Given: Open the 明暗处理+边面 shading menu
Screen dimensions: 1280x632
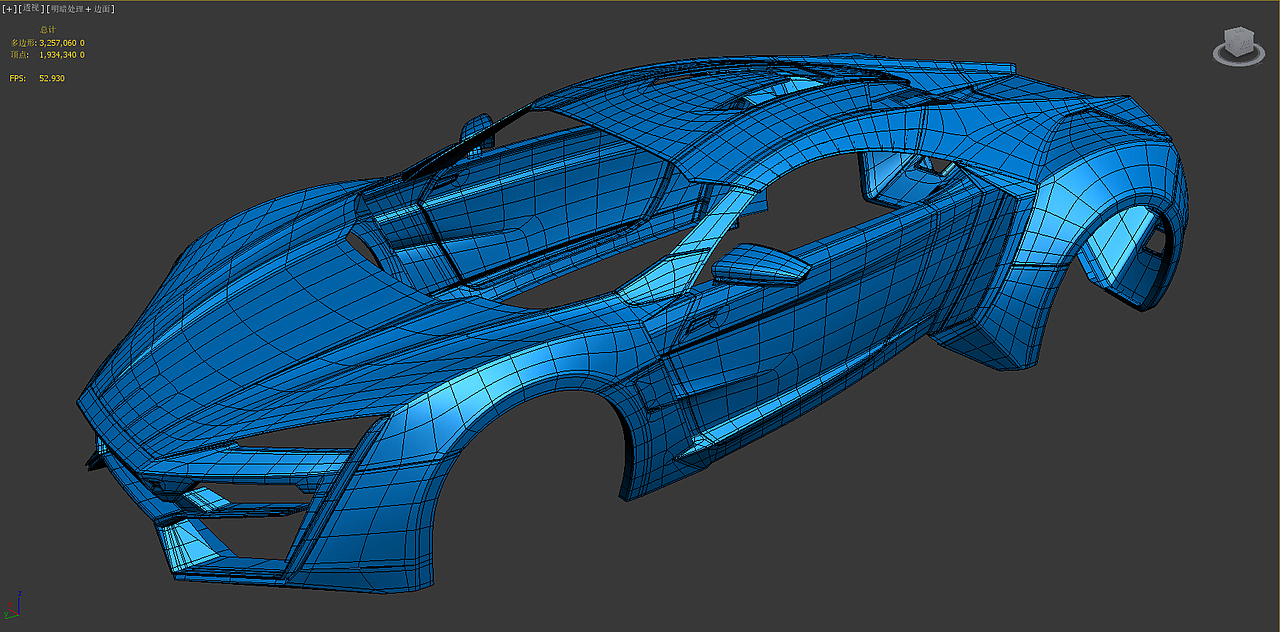Looking at the screenshot, I should pyautogui.click(x=80, y=7).
